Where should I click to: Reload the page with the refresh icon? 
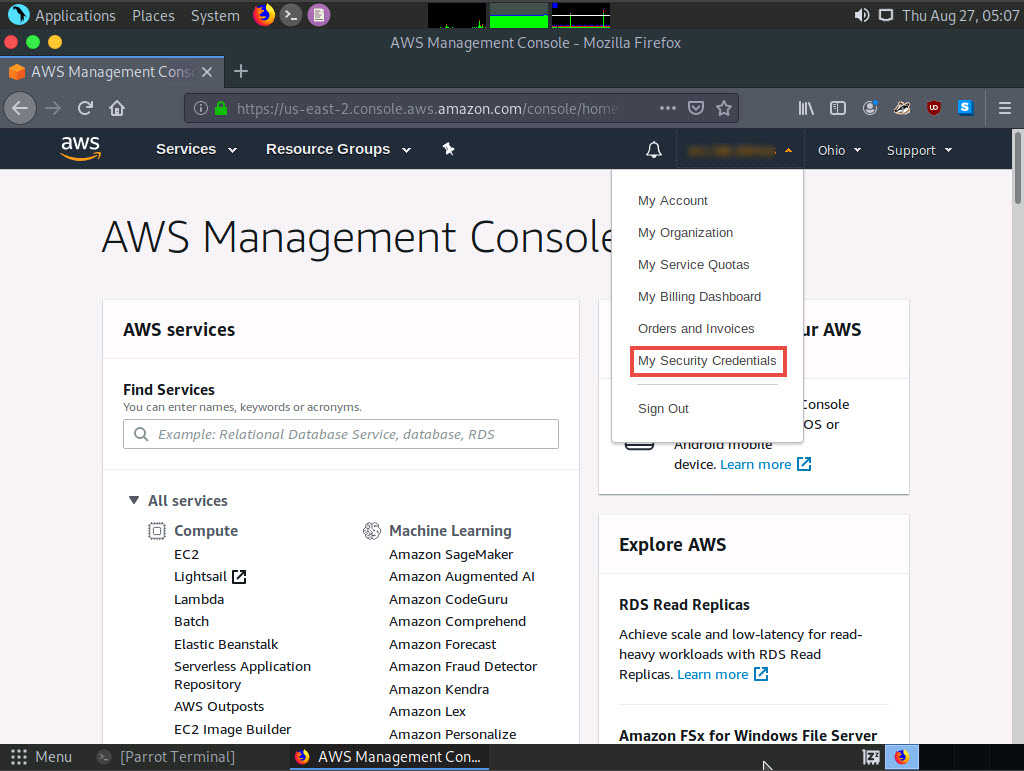click(x=85, y=108)
